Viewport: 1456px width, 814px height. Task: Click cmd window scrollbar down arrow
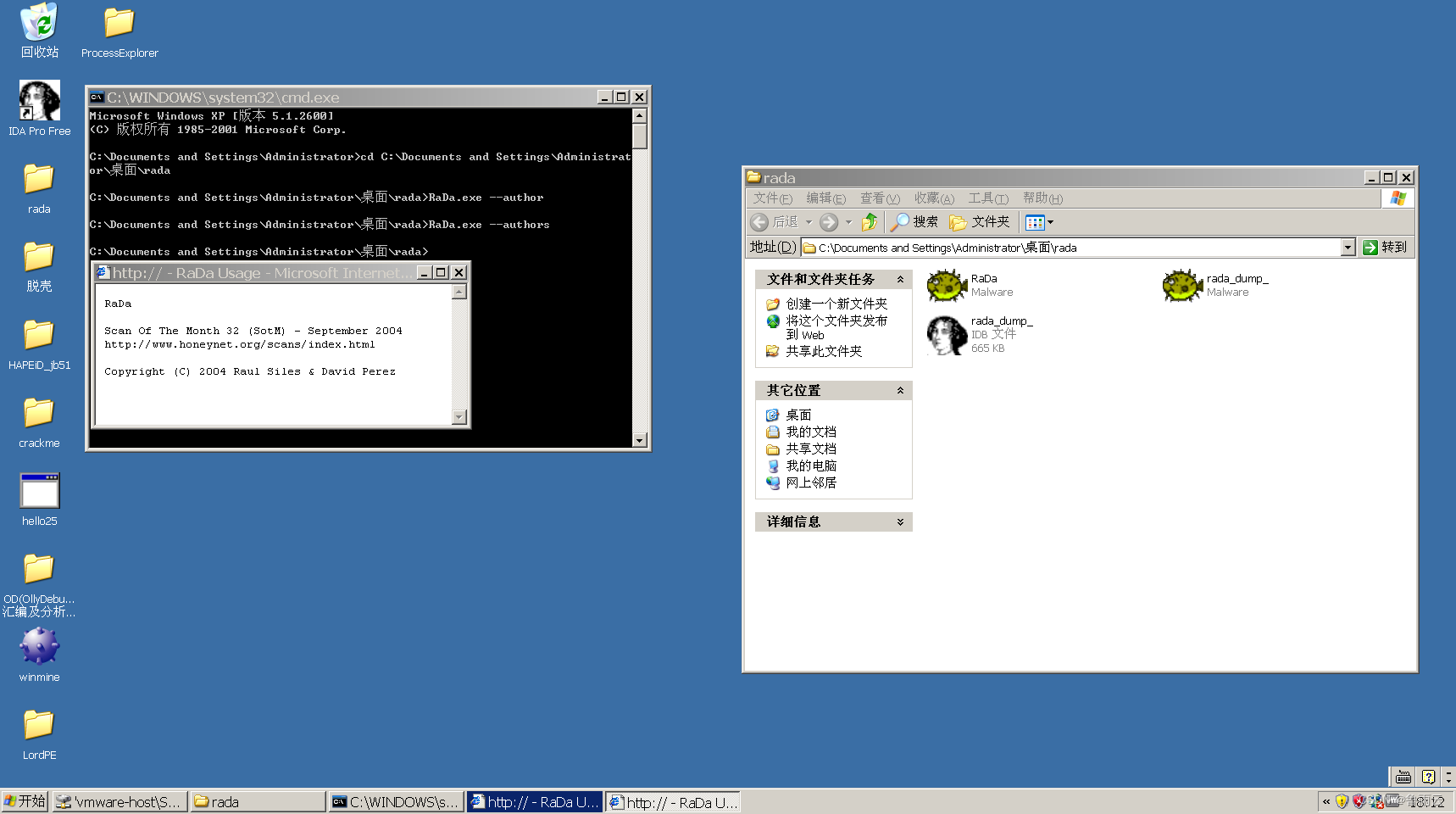click(x=640, y=440)
